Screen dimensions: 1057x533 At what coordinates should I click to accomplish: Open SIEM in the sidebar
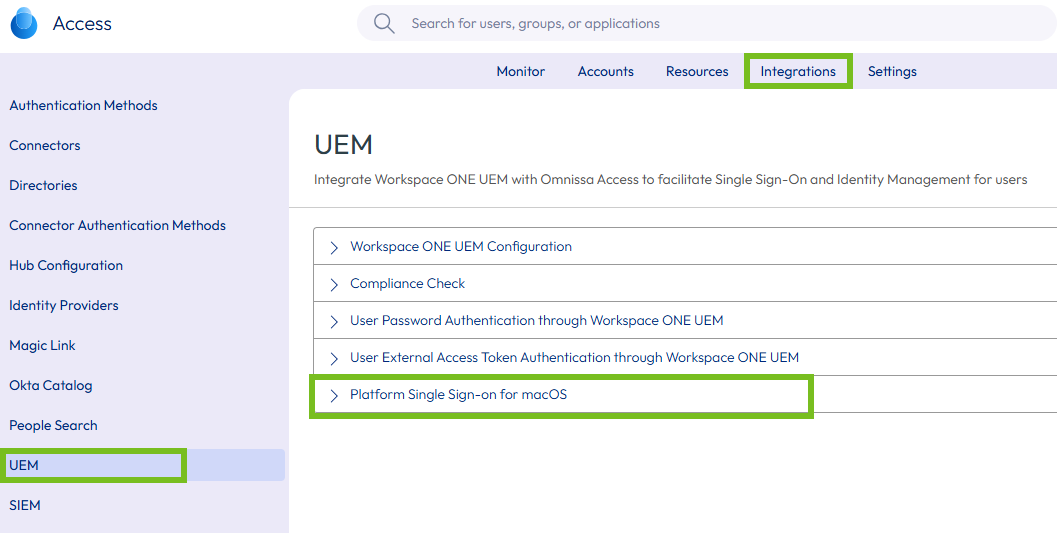pos(25,505)
